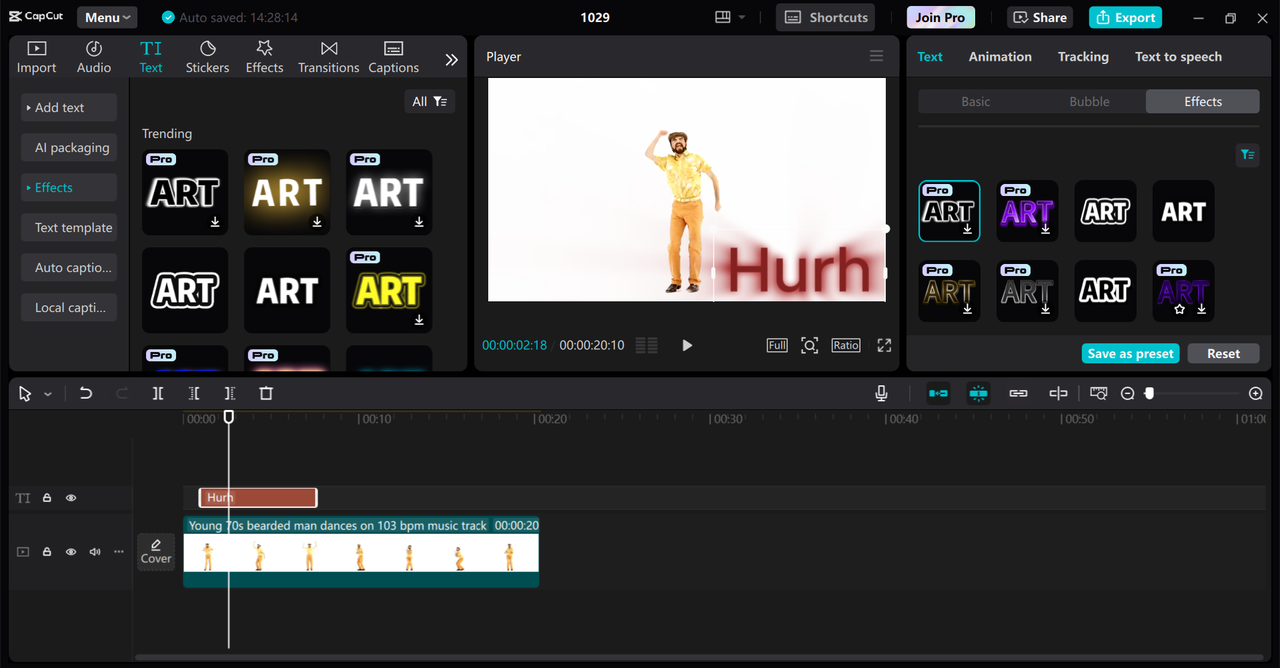Click the microphone record voiceover icon
The width and height of the screenshot is (1280, 668).
pos(881,394)
